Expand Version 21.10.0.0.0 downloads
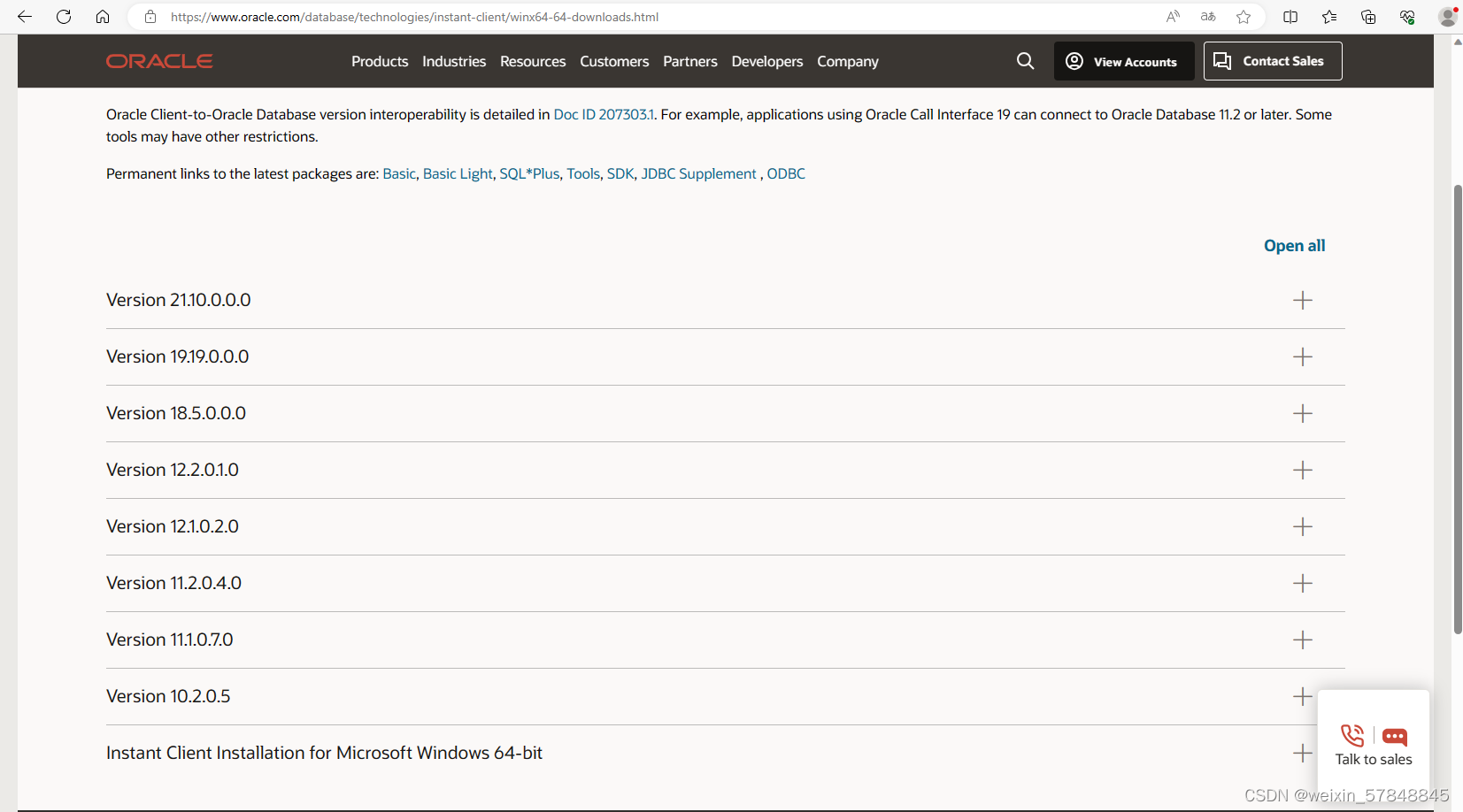This screenshot has width=1463, height=812. pos(1302,300)
